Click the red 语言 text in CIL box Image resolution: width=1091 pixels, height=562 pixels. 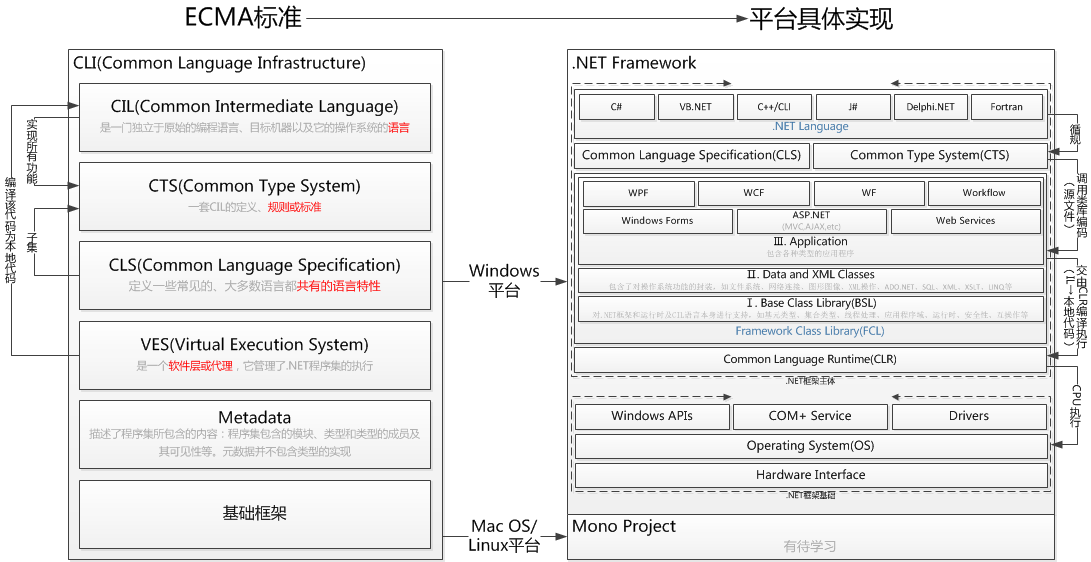399,128
